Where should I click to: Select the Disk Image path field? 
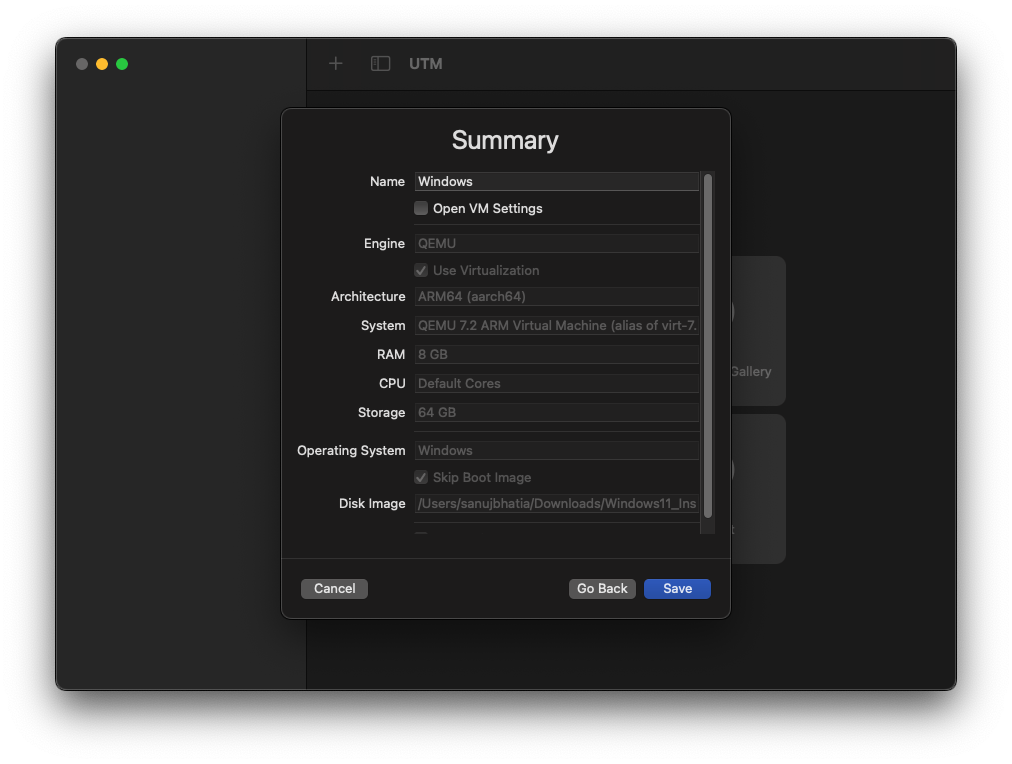point(557,503)
